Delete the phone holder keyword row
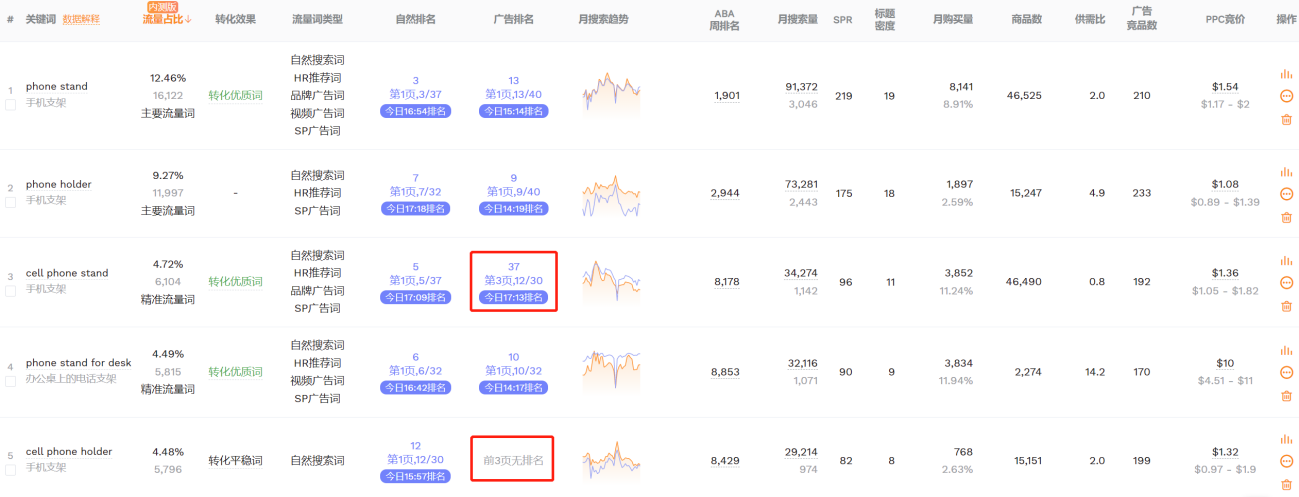Viewport: 1299px width, 497px height. [x=1286, y=217]
